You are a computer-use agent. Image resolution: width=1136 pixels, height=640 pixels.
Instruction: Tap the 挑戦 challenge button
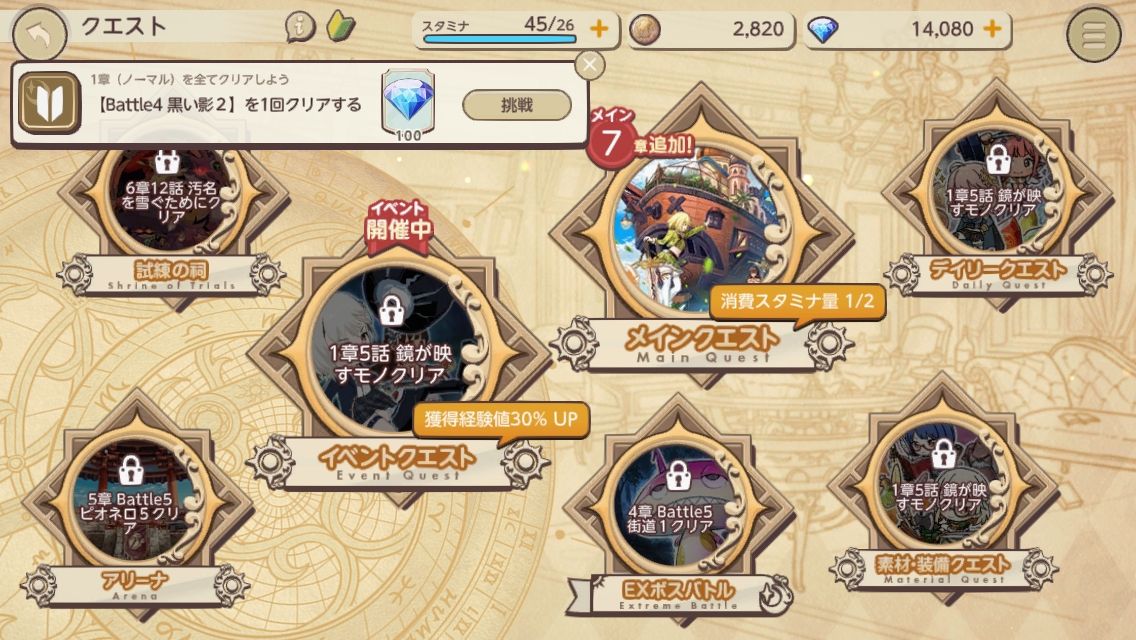[x=517, y=105]
